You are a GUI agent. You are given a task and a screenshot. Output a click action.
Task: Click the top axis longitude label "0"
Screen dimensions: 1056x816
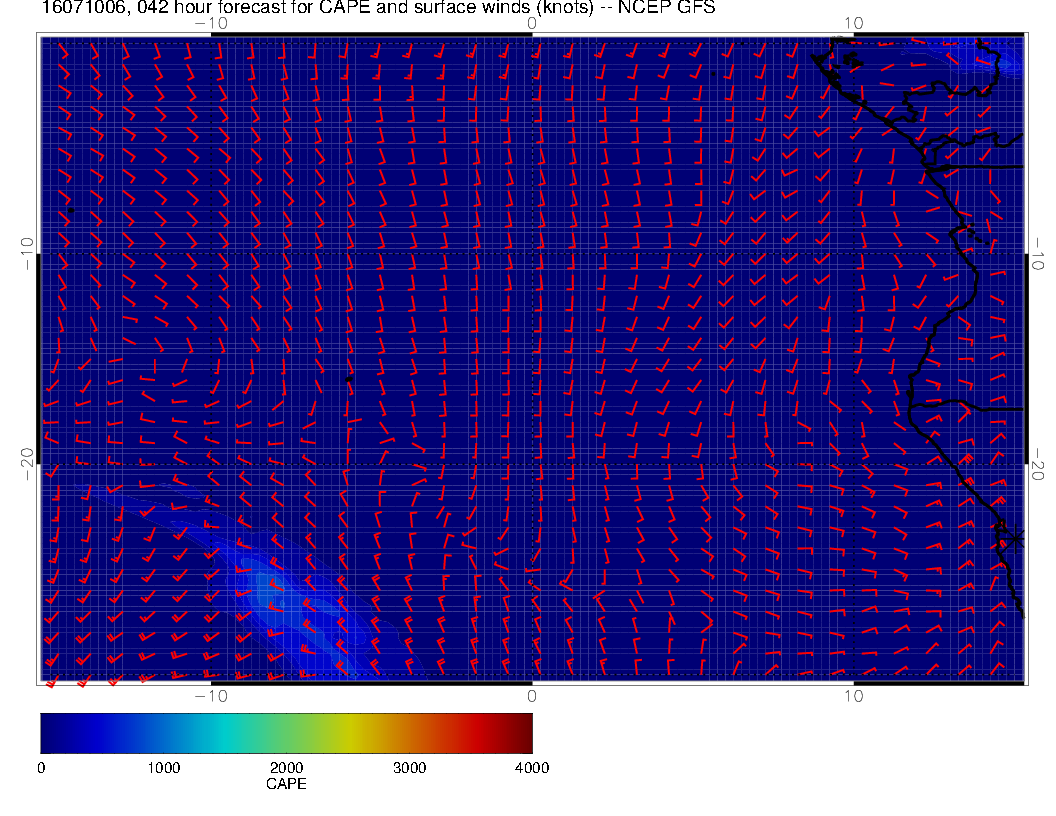(532, 24)
